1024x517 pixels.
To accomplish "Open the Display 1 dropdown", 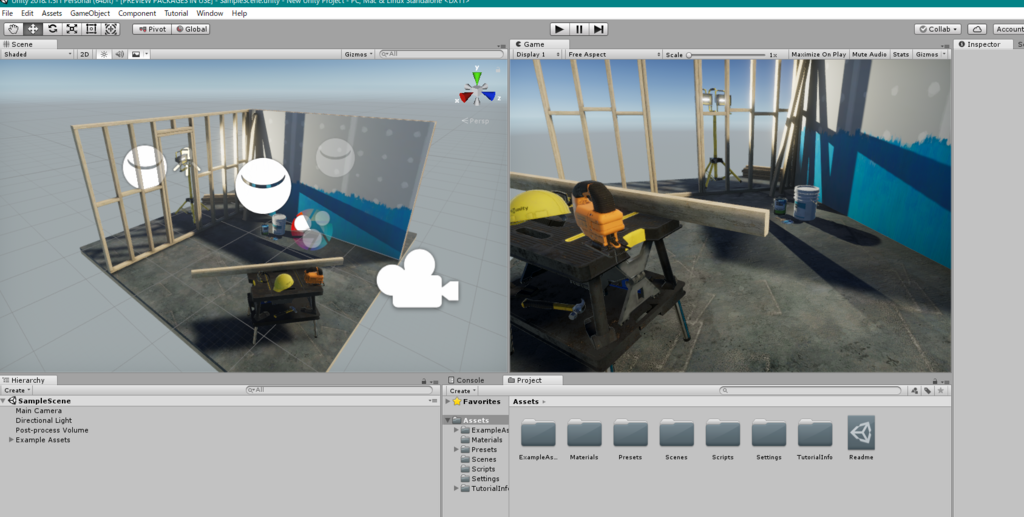I will click(537, 54).
